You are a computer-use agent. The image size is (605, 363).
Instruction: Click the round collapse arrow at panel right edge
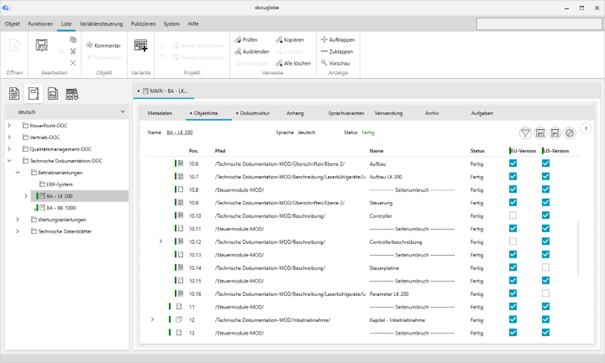tap(586, 128)
